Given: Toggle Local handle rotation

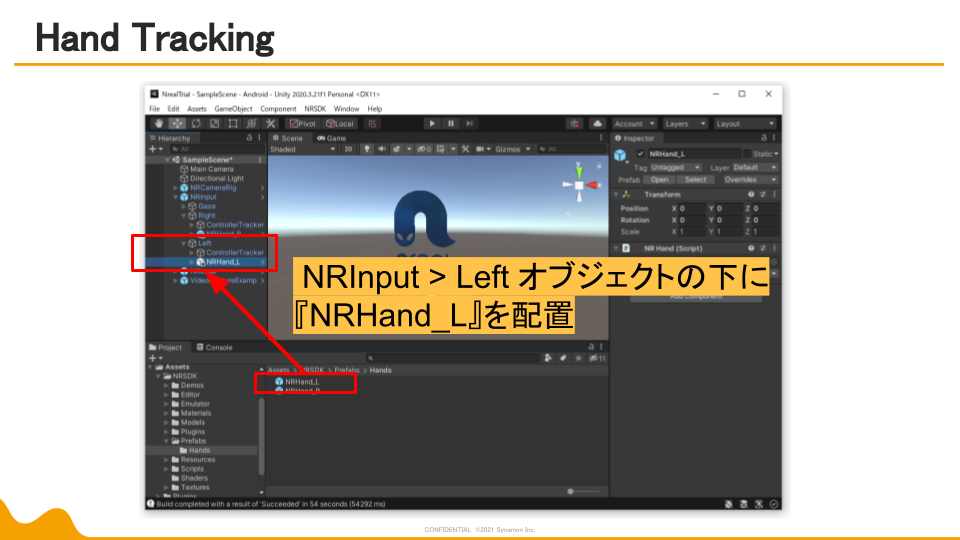Looking at the screenshot, I should coord(340,124).
